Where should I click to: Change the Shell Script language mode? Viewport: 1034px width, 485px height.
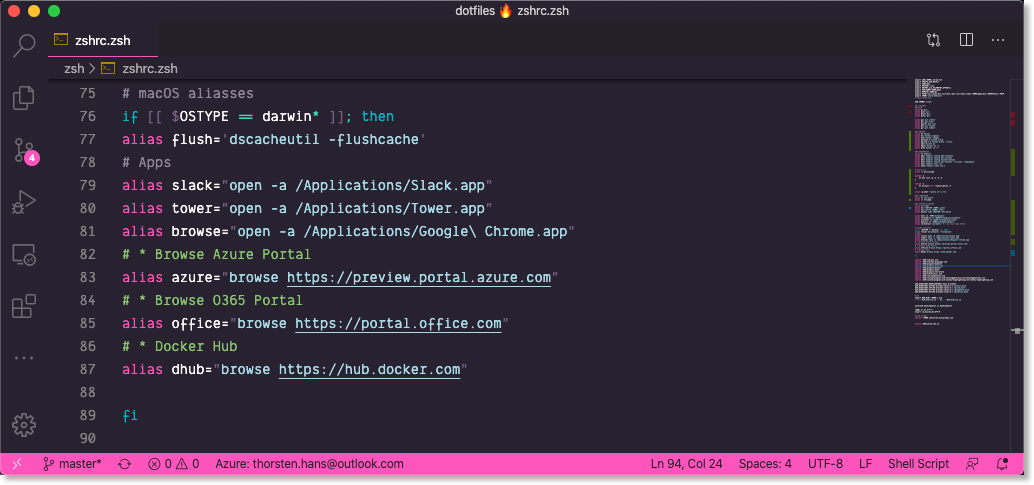[x=918, y=464]
